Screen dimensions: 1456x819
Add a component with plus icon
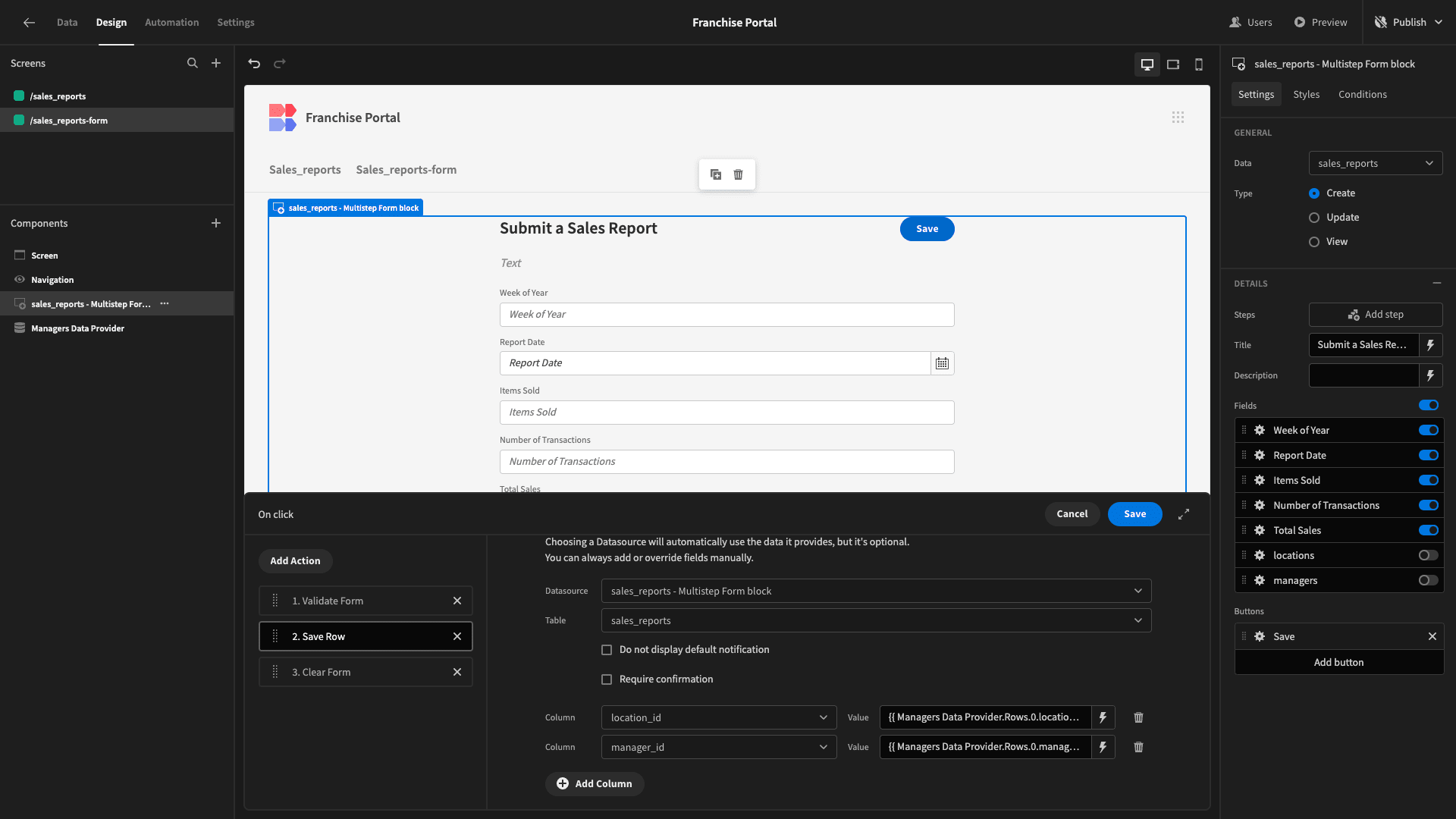[x=216, y=223]
